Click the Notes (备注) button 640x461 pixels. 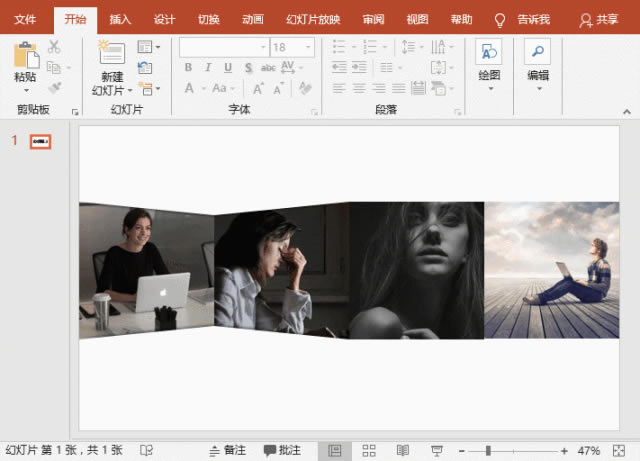pyautogui.click(x=227, y=451)
